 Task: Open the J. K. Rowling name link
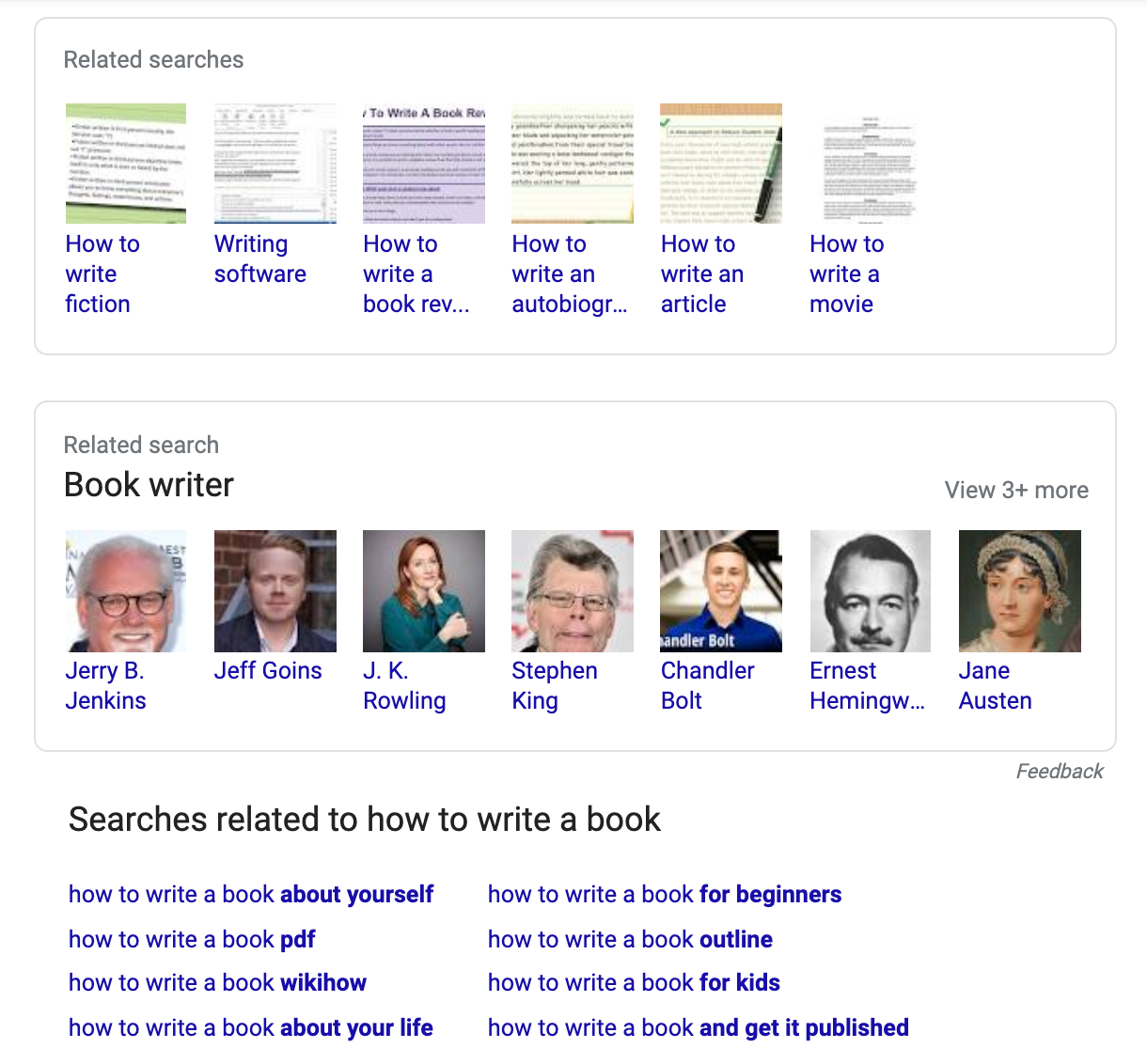pyautogui.click(x=404, y=685)
